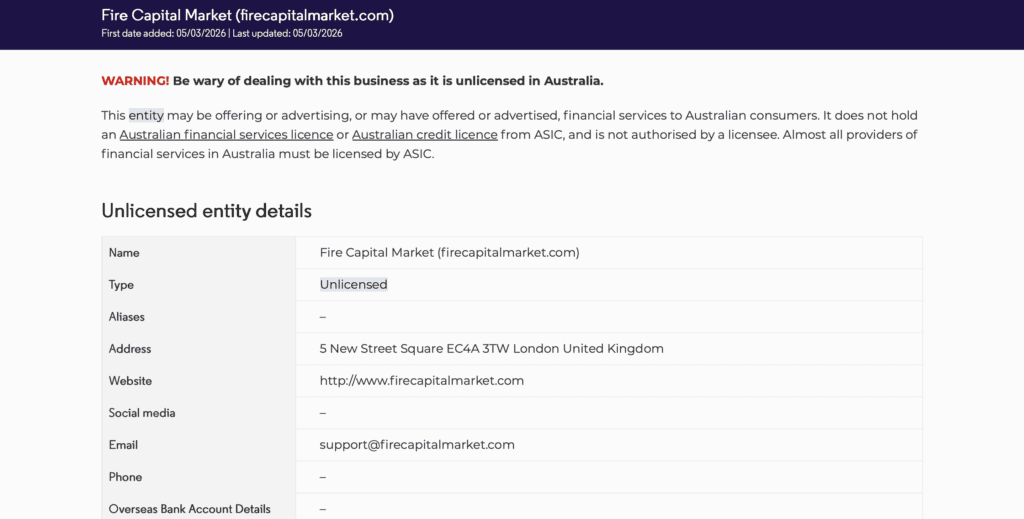Click the London street address value

491,349
